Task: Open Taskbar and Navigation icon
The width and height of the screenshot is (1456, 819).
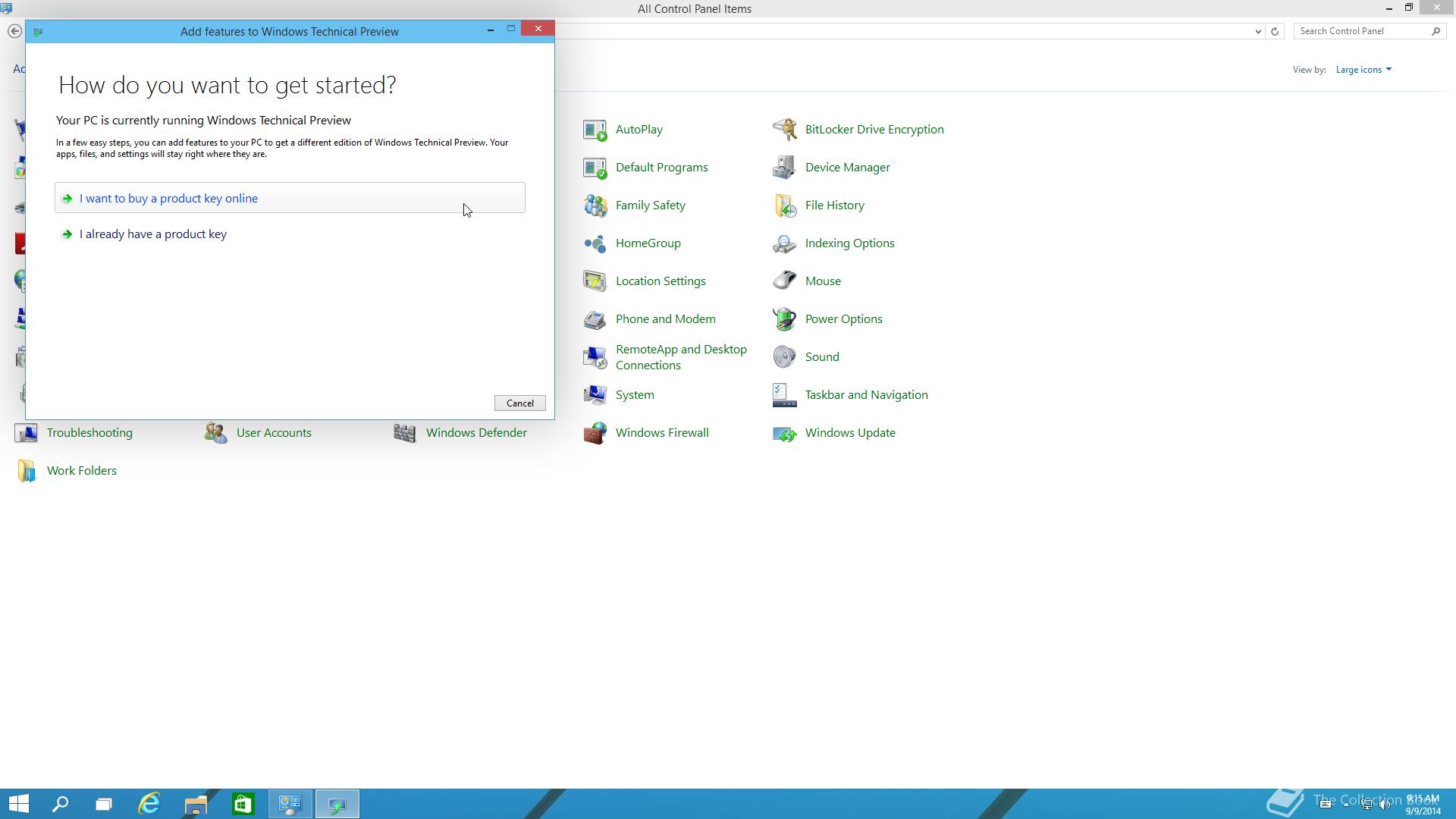Action: 784,395
